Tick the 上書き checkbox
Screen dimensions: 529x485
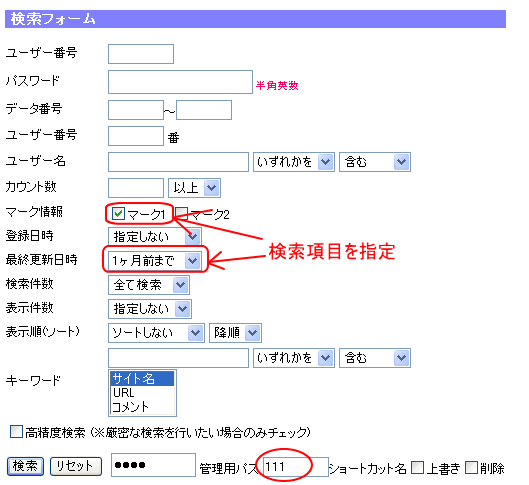(x=417, y=467)
